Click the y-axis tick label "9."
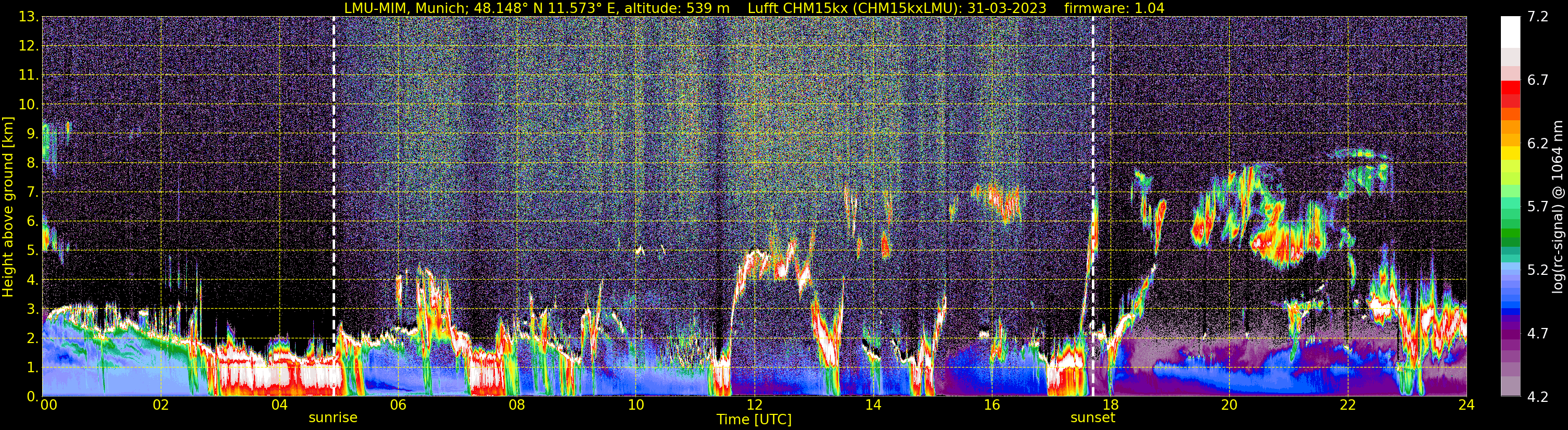The image size is (1568, 430). (33, 133)
